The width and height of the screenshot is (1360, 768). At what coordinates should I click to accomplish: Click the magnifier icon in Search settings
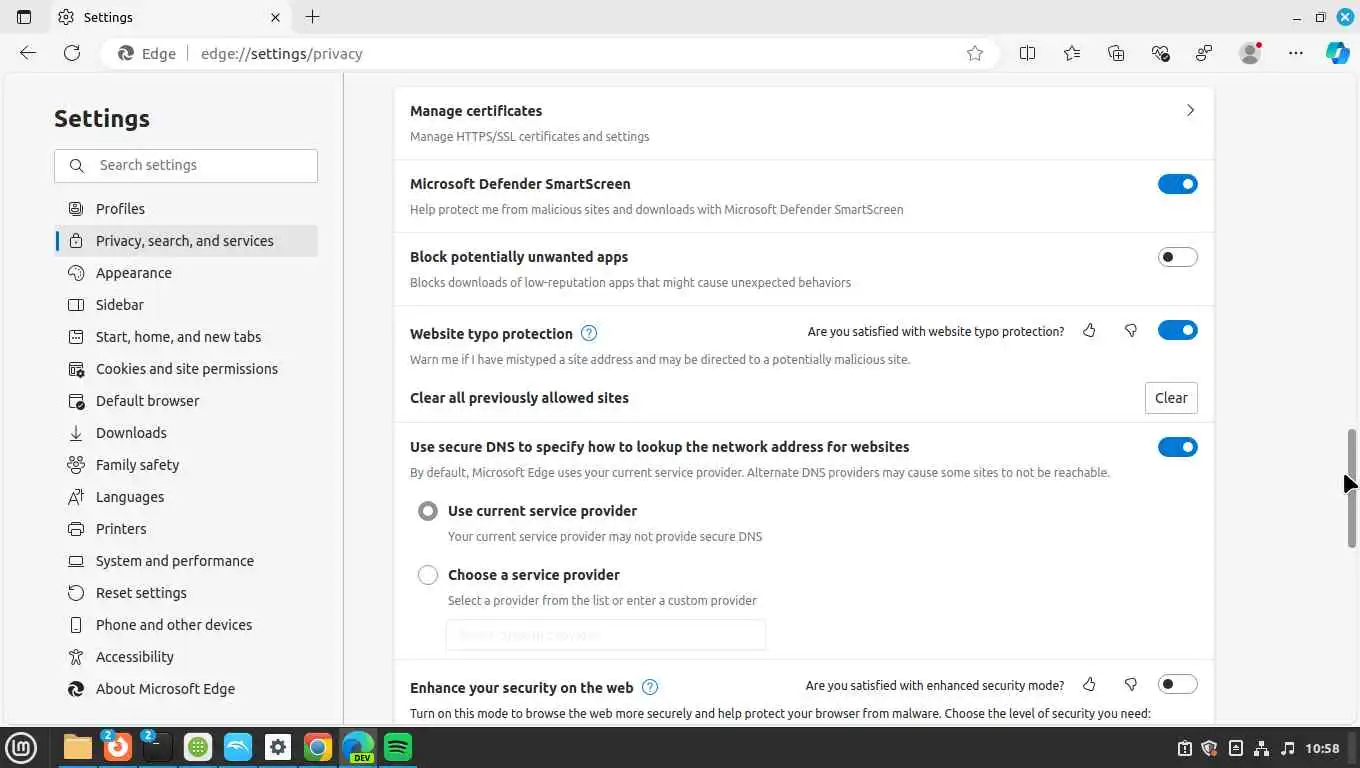pyautogui.click(x=77, y=165)
